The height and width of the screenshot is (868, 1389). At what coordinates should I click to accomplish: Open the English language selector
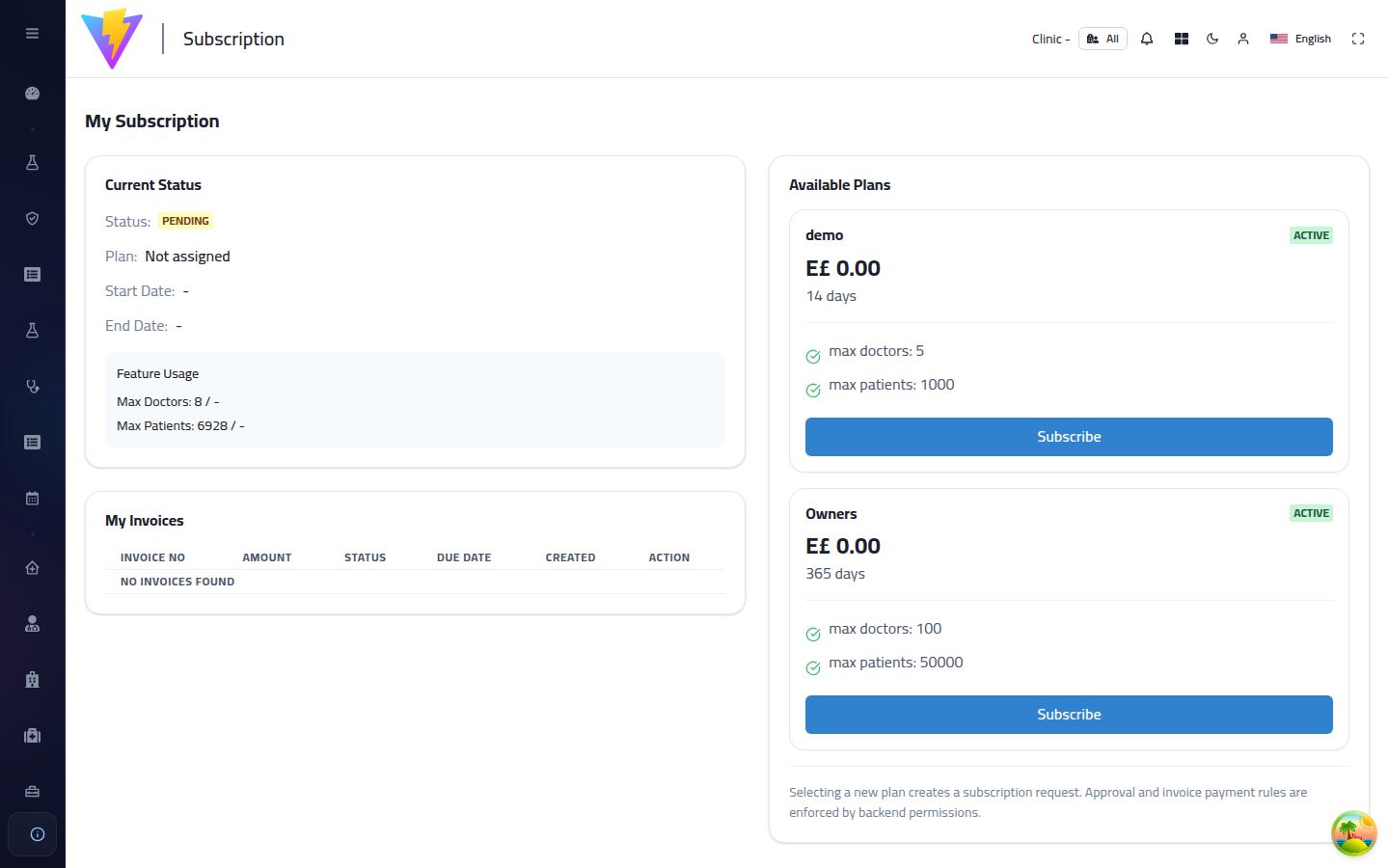pyautogui.click(x=1300, y=39)
